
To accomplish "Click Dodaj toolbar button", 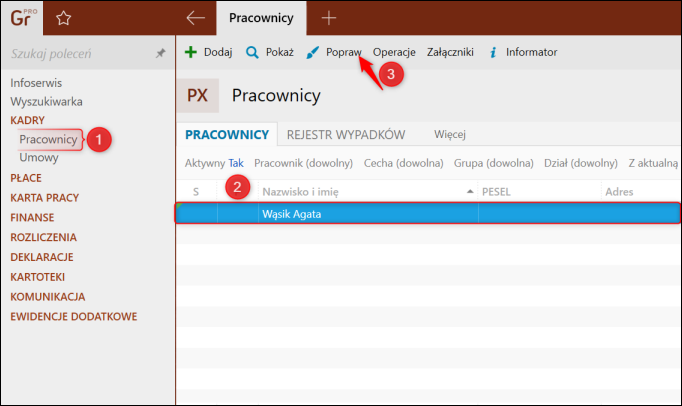I will coord(208,52).
